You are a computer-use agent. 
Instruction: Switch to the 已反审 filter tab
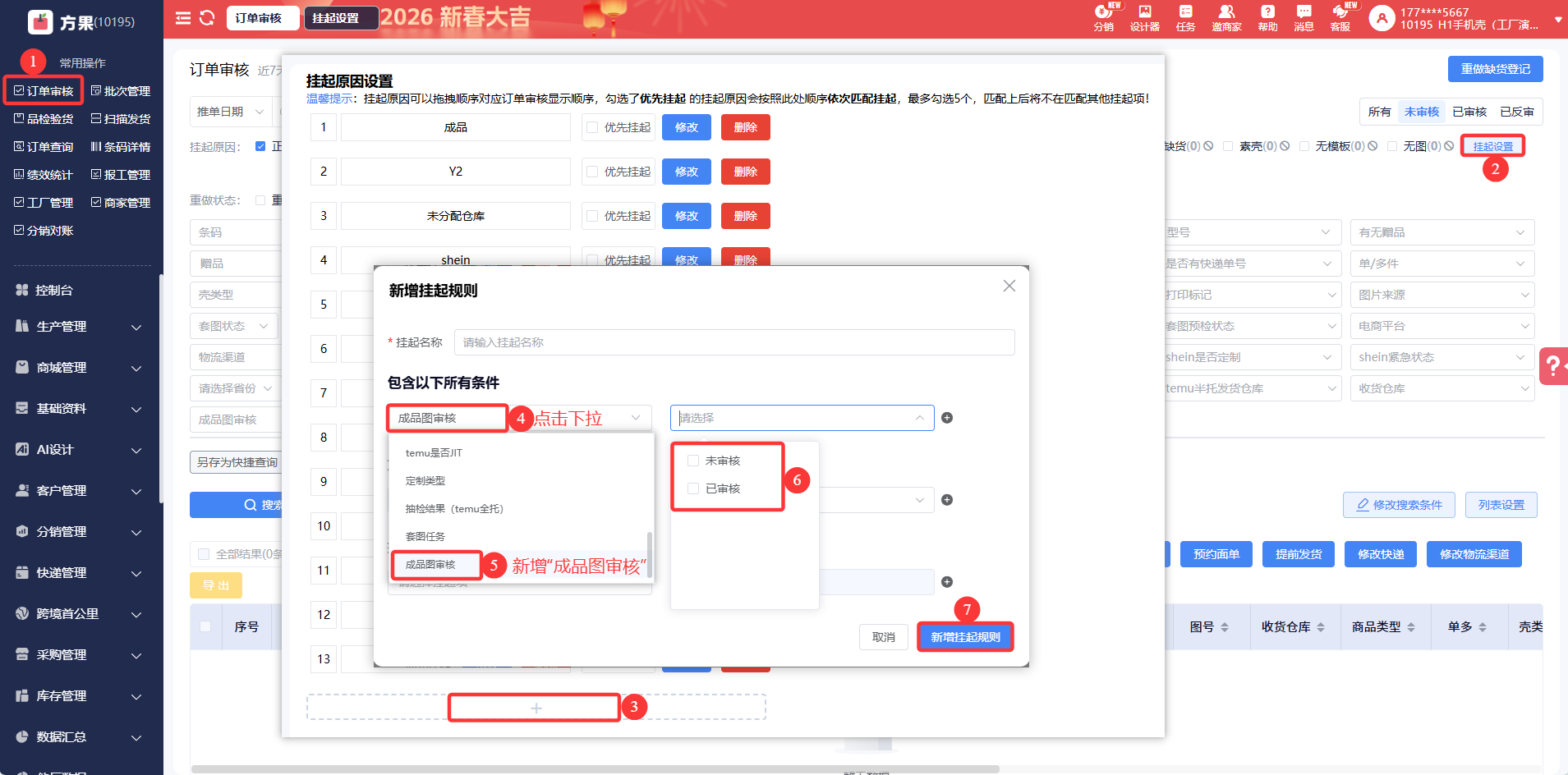[1517, 112]
